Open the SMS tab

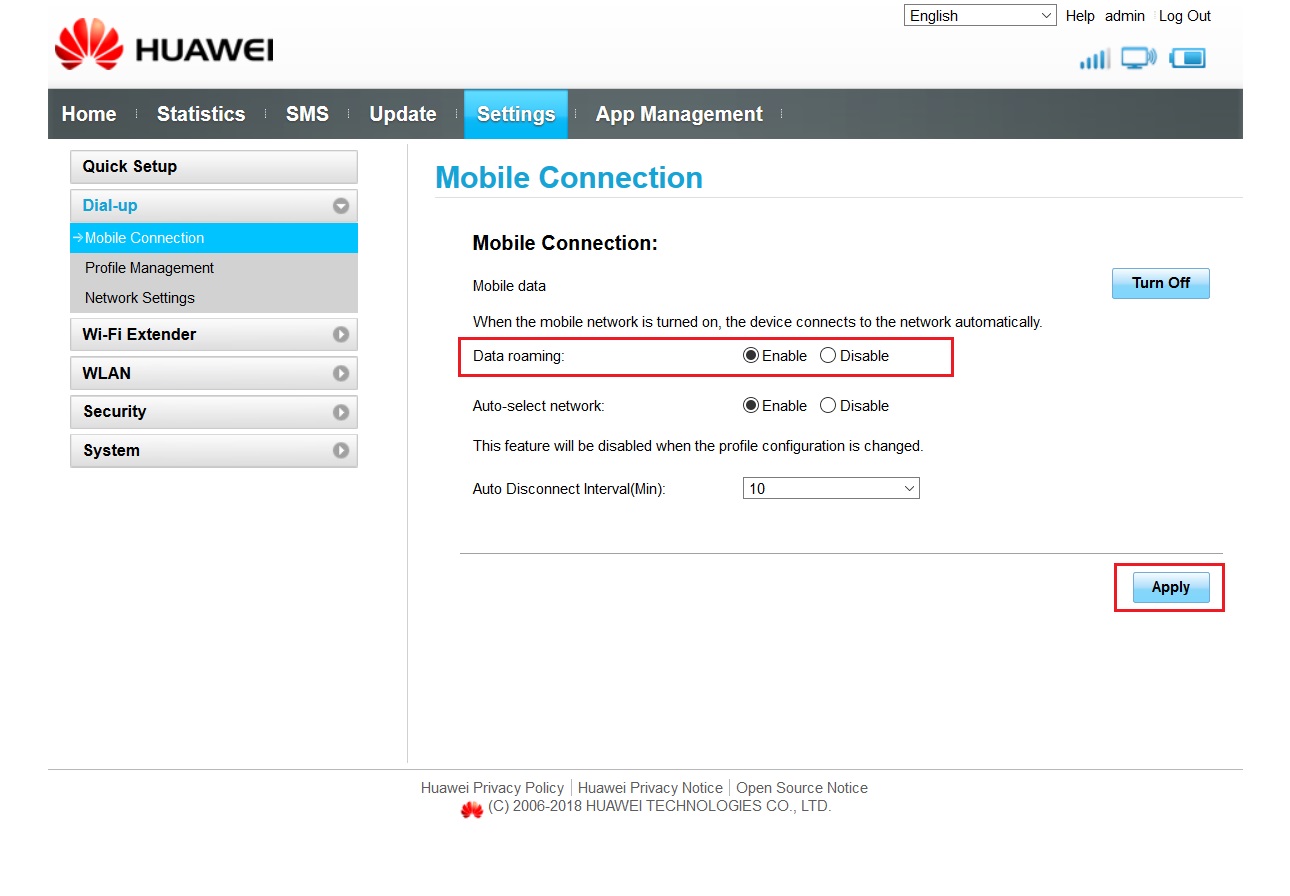[307, 114]
